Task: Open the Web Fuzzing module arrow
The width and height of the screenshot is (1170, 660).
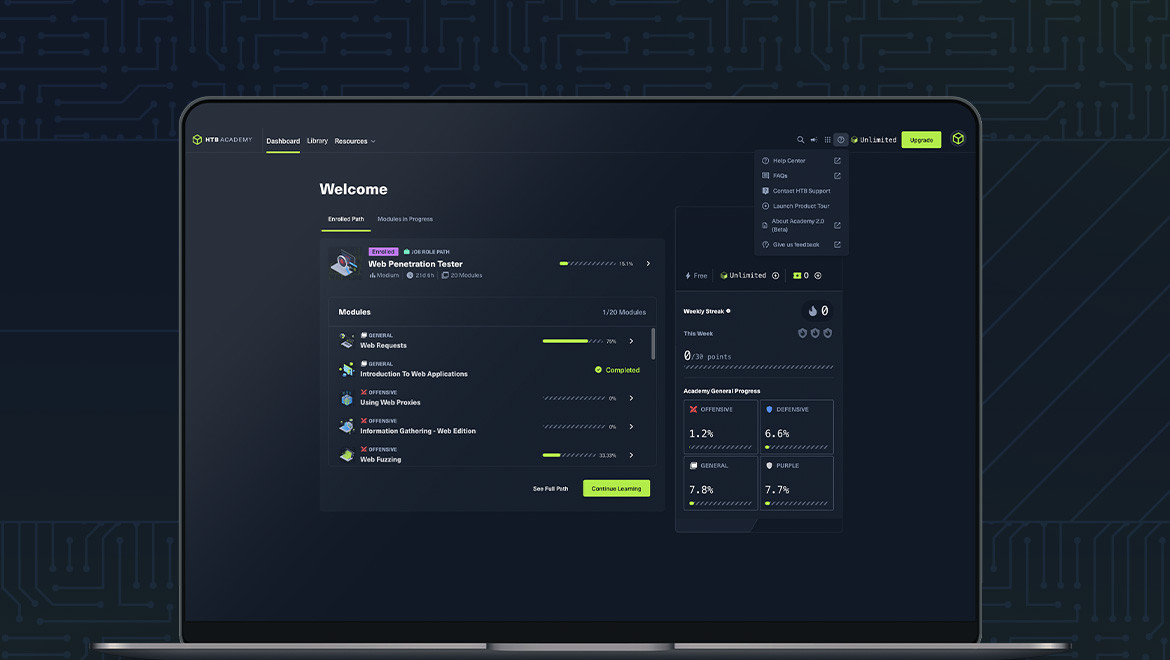Action: [x=631, y=455]
